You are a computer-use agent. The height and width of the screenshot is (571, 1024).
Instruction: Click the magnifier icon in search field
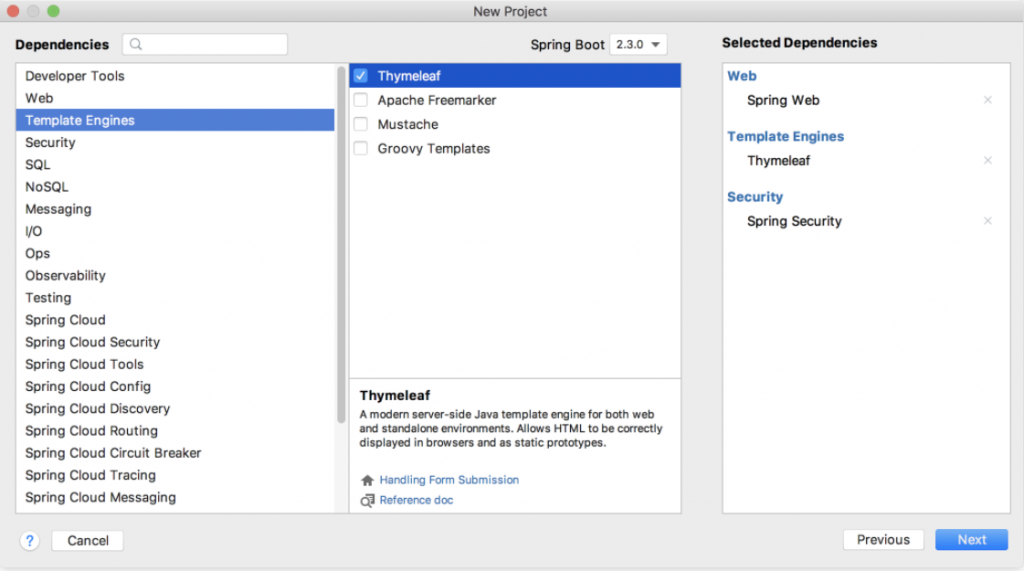click(x=136, y=44)
